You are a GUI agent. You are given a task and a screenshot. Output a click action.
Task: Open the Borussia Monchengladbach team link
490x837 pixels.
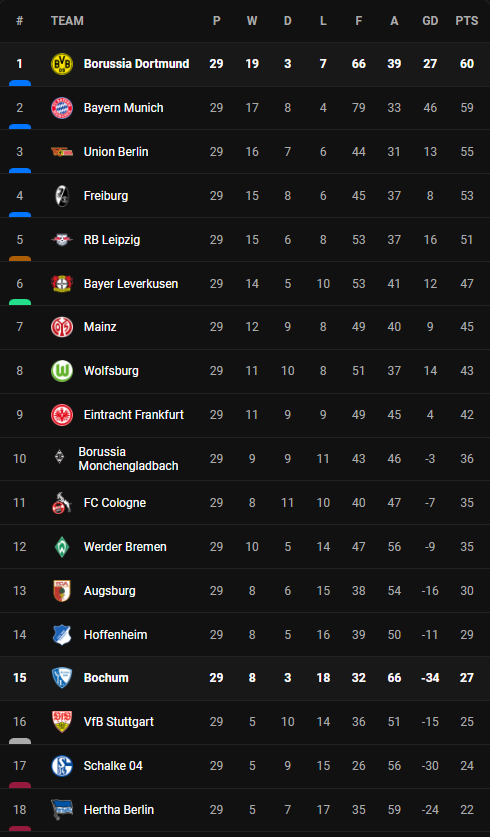click(128, 459)
